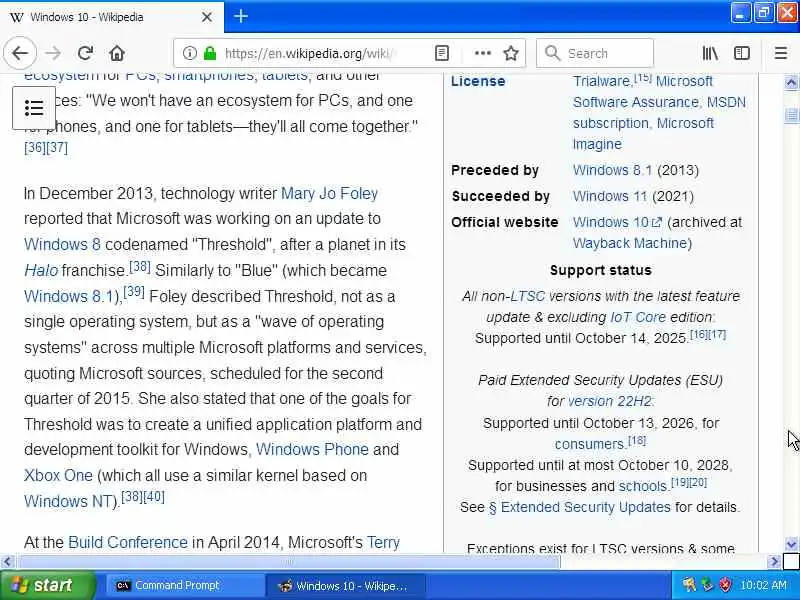Screen dimensions: 800x600
Task: Open the schools link
Action: pos(643,486)
